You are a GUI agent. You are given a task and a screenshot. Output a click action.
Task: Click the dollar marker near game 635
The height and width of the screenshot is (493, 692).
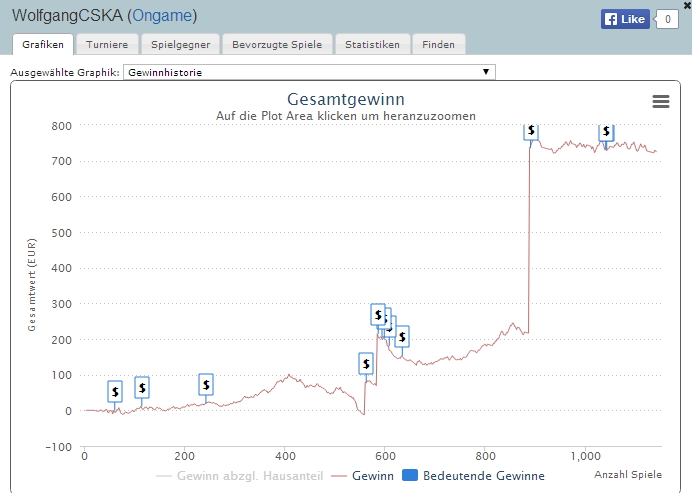pyautogui.click(x=402, y=337)
